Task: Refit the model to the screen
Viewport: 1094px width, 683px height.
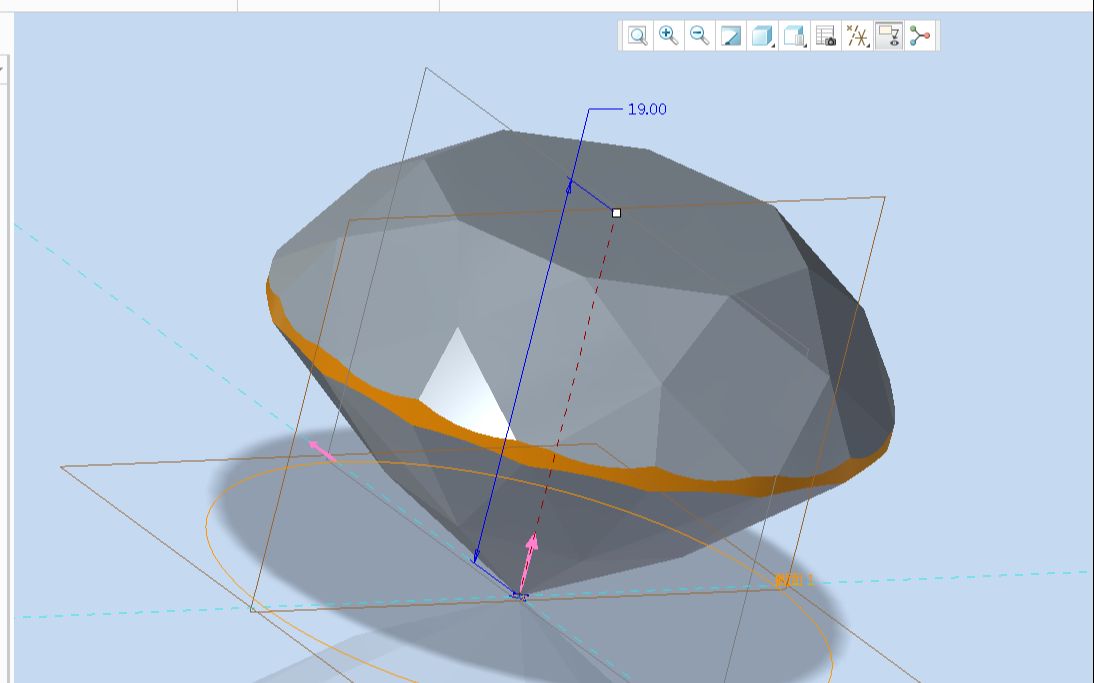Action: 636,34
